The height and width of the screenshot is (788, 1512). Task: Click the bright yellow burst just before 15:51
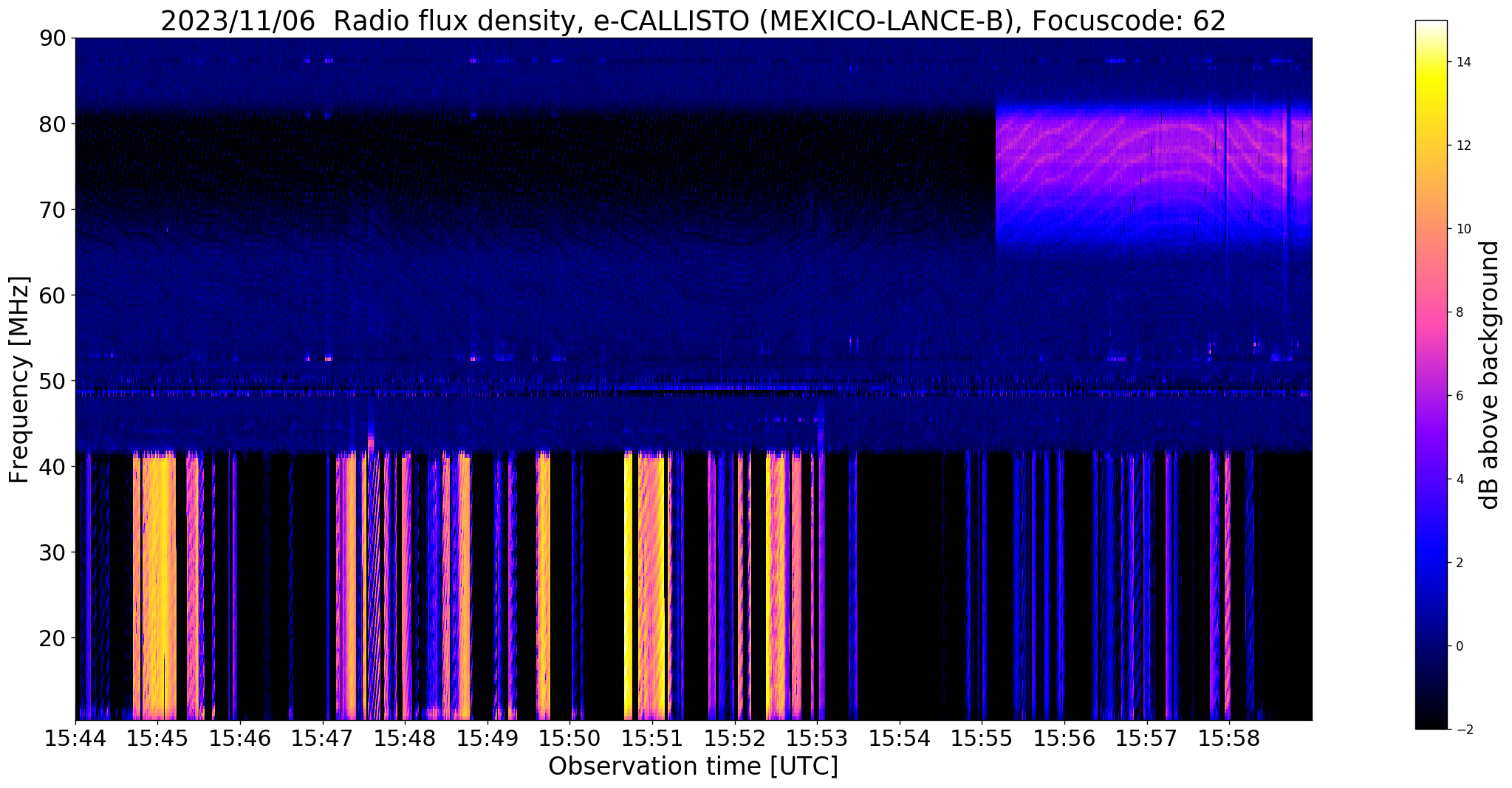[x=629, y=585]
